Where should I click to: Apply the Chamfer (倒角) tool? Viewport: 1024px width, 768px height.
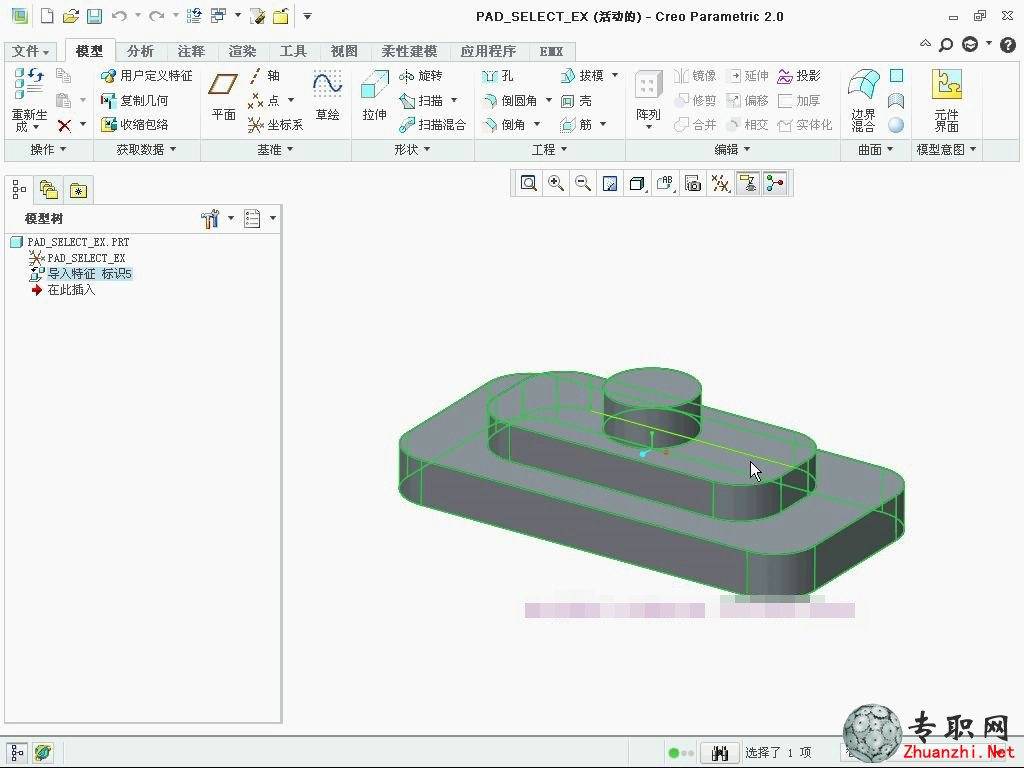click(504, 124)
